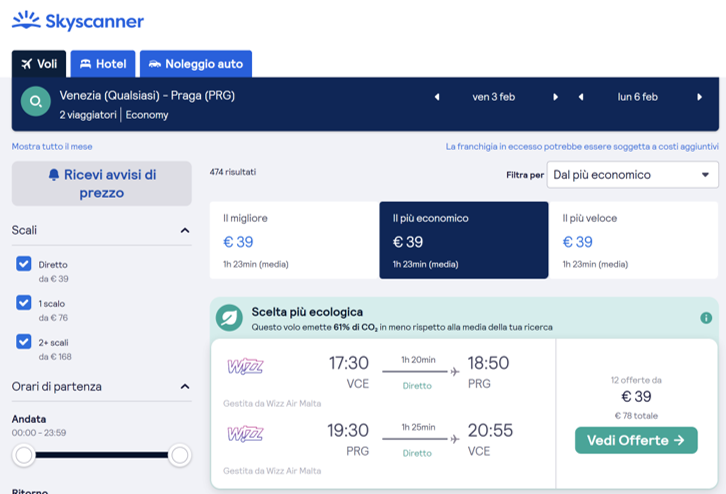
Task: Click the green info icon on eco banner
Action: pyautogui.click(x=706, y=318)
